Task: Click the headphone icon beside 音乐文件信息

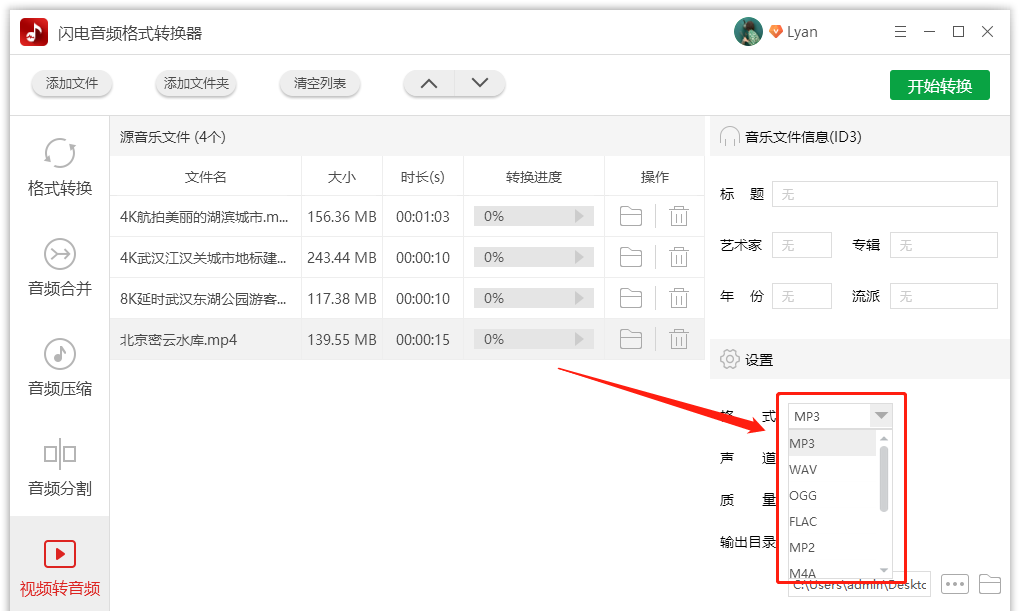Action: pyautogui.click(x=729, y=137)
